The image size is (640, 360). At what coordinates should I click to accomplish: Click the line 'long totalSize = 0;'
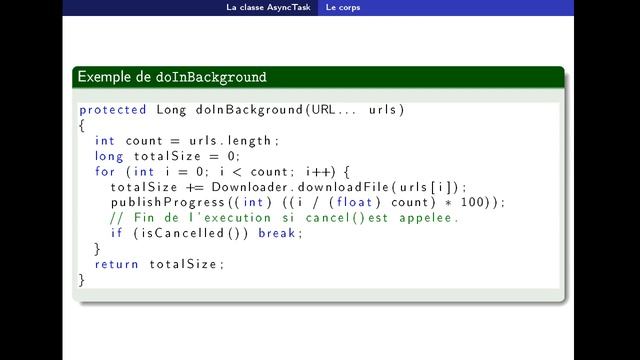[x=167, y=156]
